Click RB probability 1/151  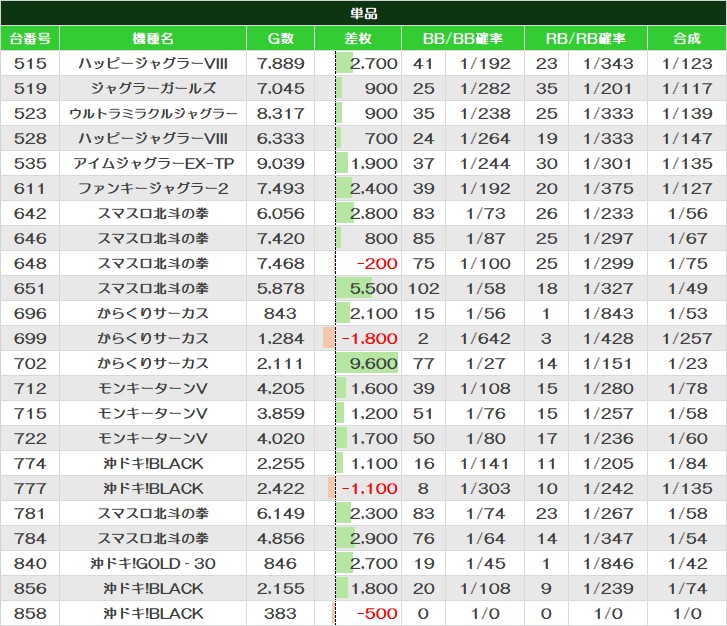coord(608,364)
